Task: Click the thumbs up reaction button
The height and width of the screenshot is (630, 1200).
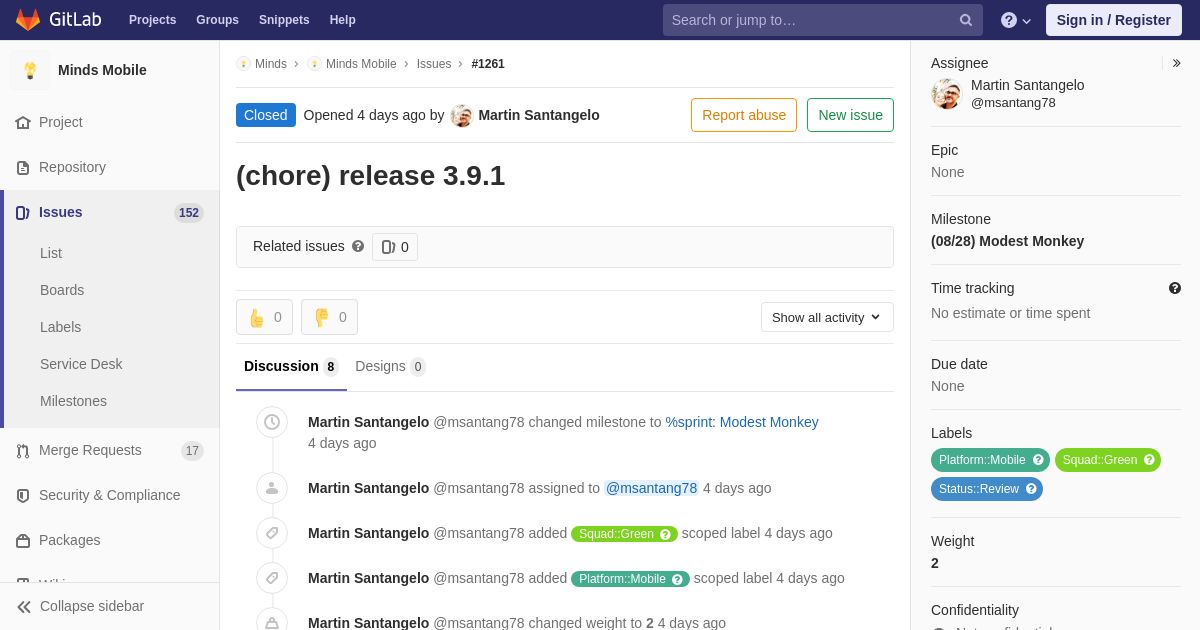Action: pos(264,317)
